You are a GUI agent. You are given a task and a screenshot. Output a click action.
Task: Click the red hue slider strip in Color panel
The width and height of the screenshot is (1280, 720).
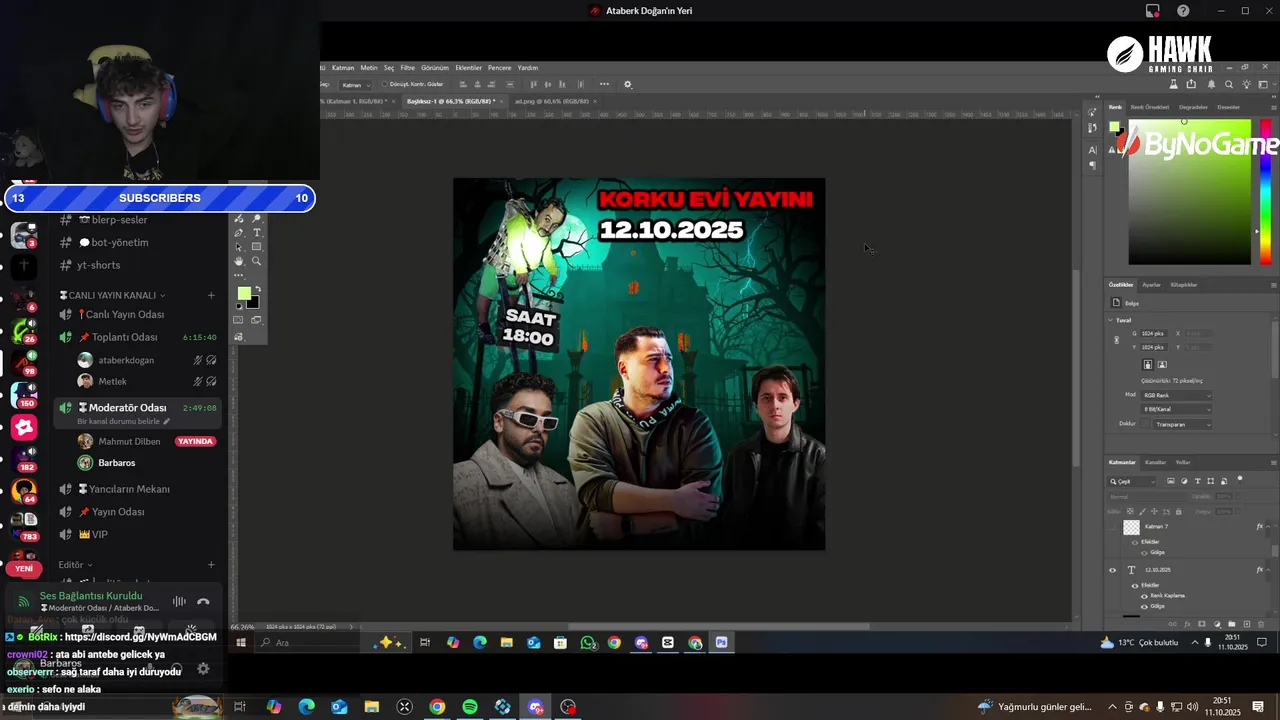coord(1266,192)
